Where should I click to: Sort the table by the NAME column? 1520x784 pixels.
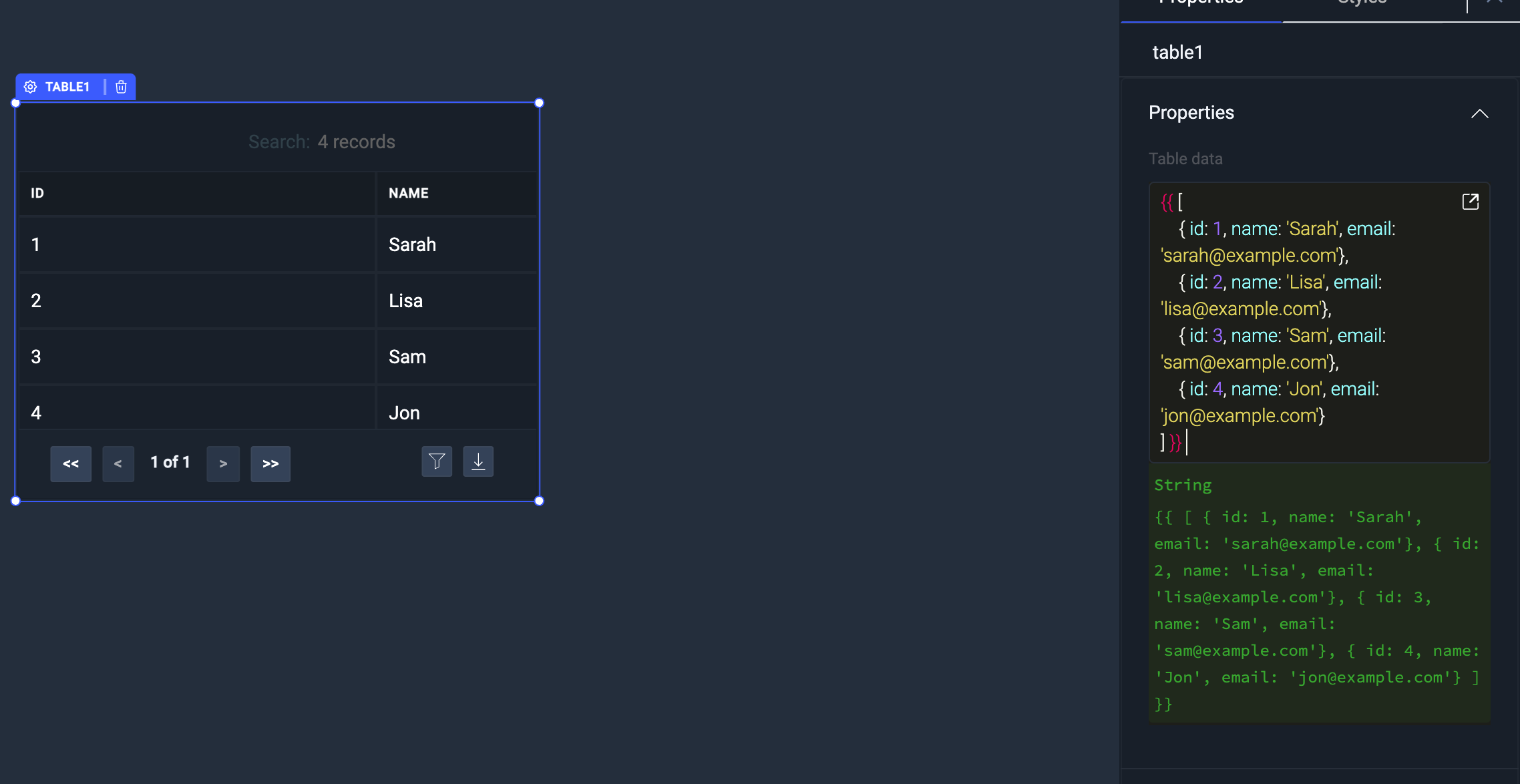coord(408,193)
